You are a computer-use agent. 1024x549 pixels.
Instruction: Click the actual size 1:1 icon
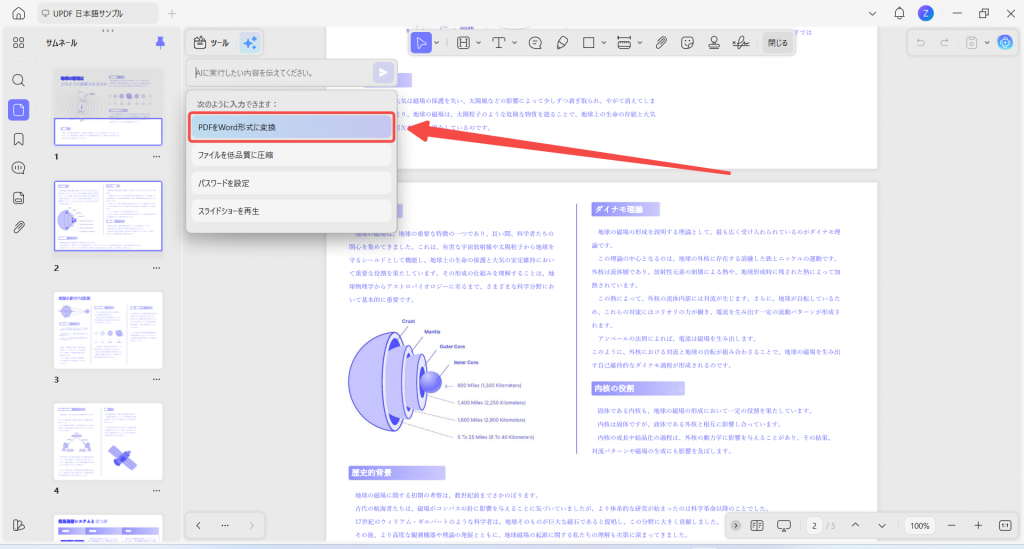coord(1005,525)
